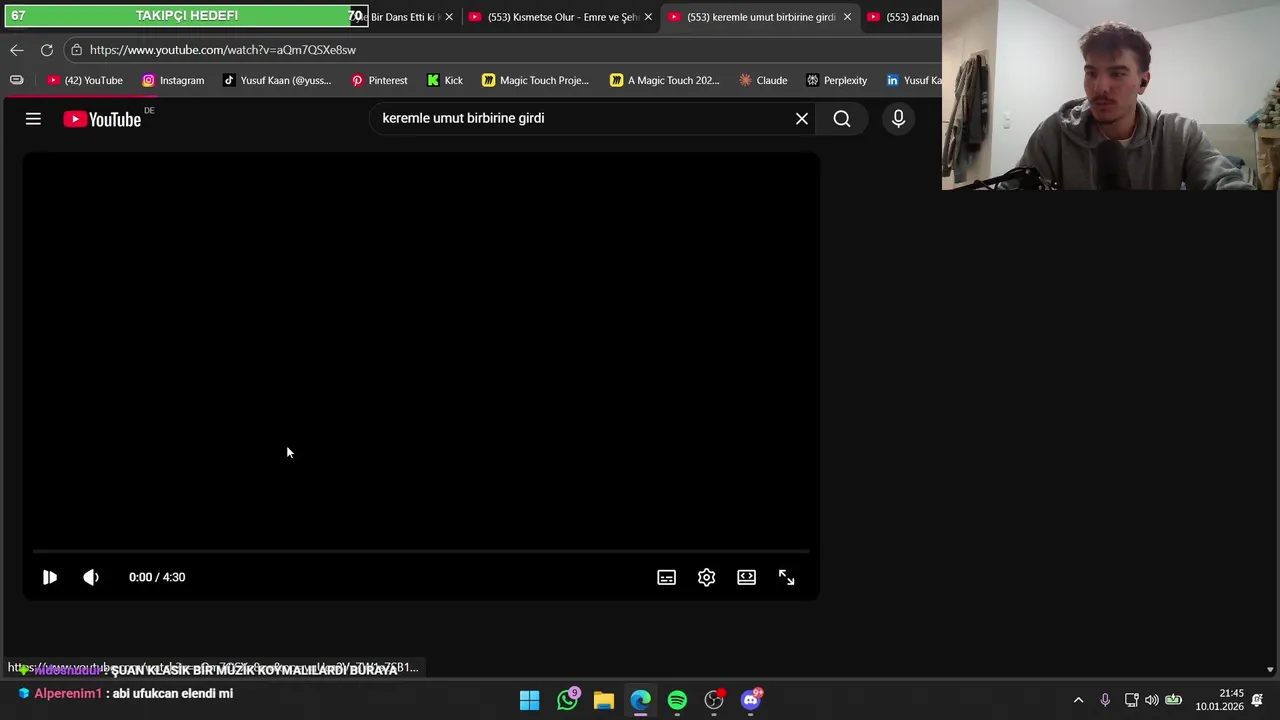Open the Kick bookmark

pos(445,80)
